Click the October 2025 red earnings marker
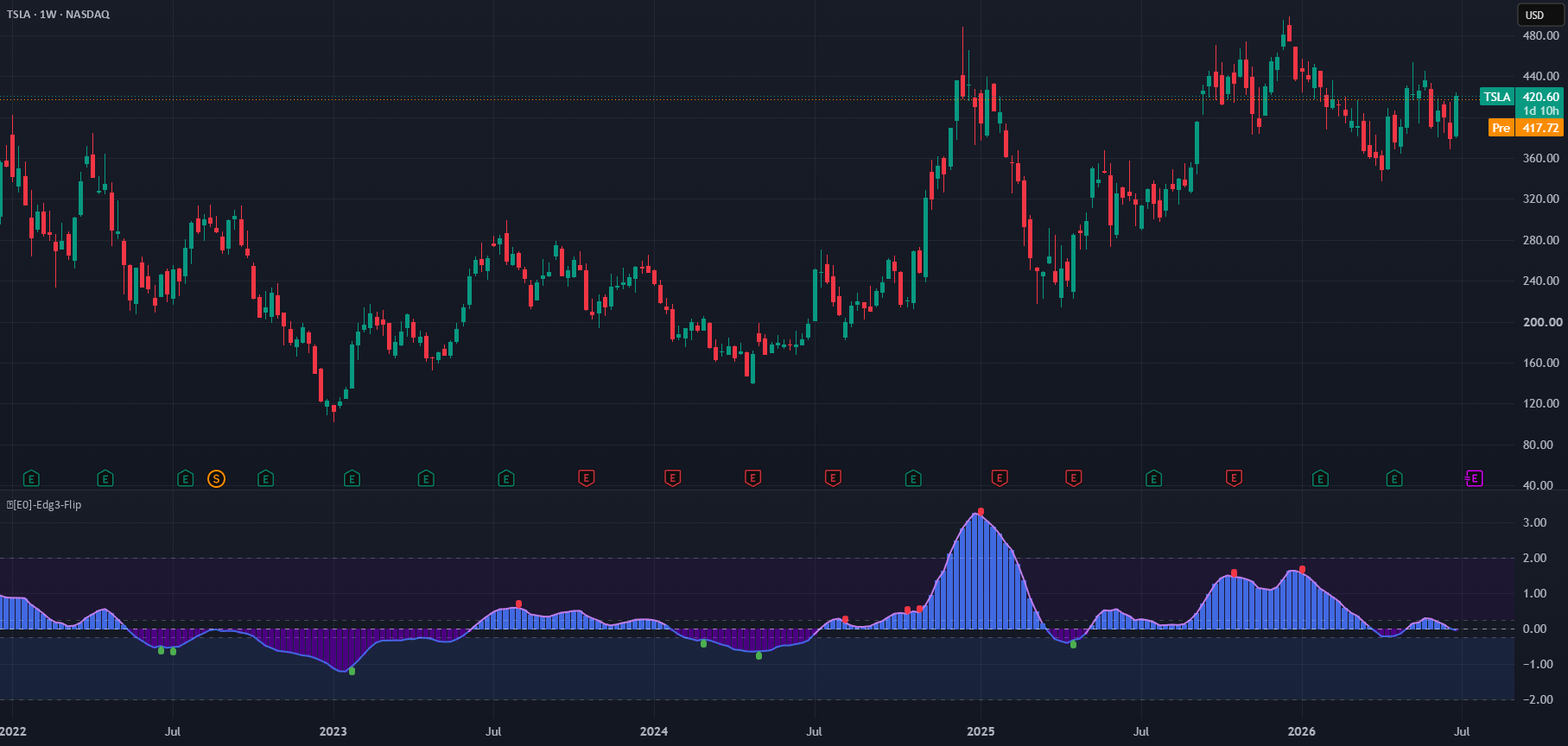 click(x=1235, y=477)
